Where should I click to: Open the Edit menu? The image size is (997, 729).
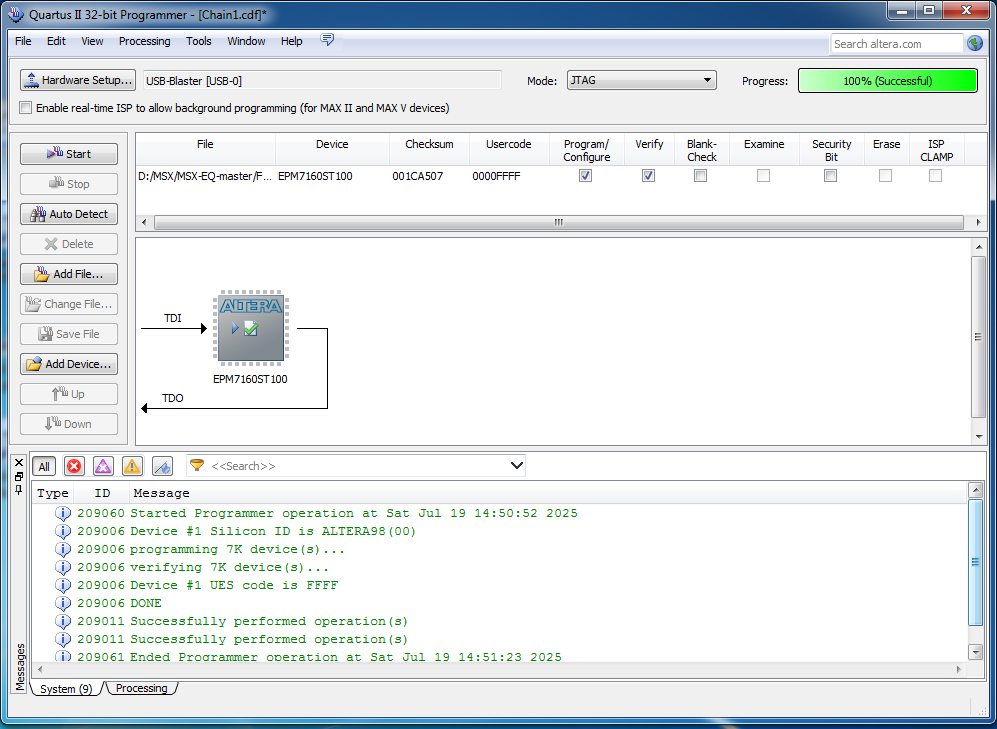pyautogui.click(x=56, y=41)
